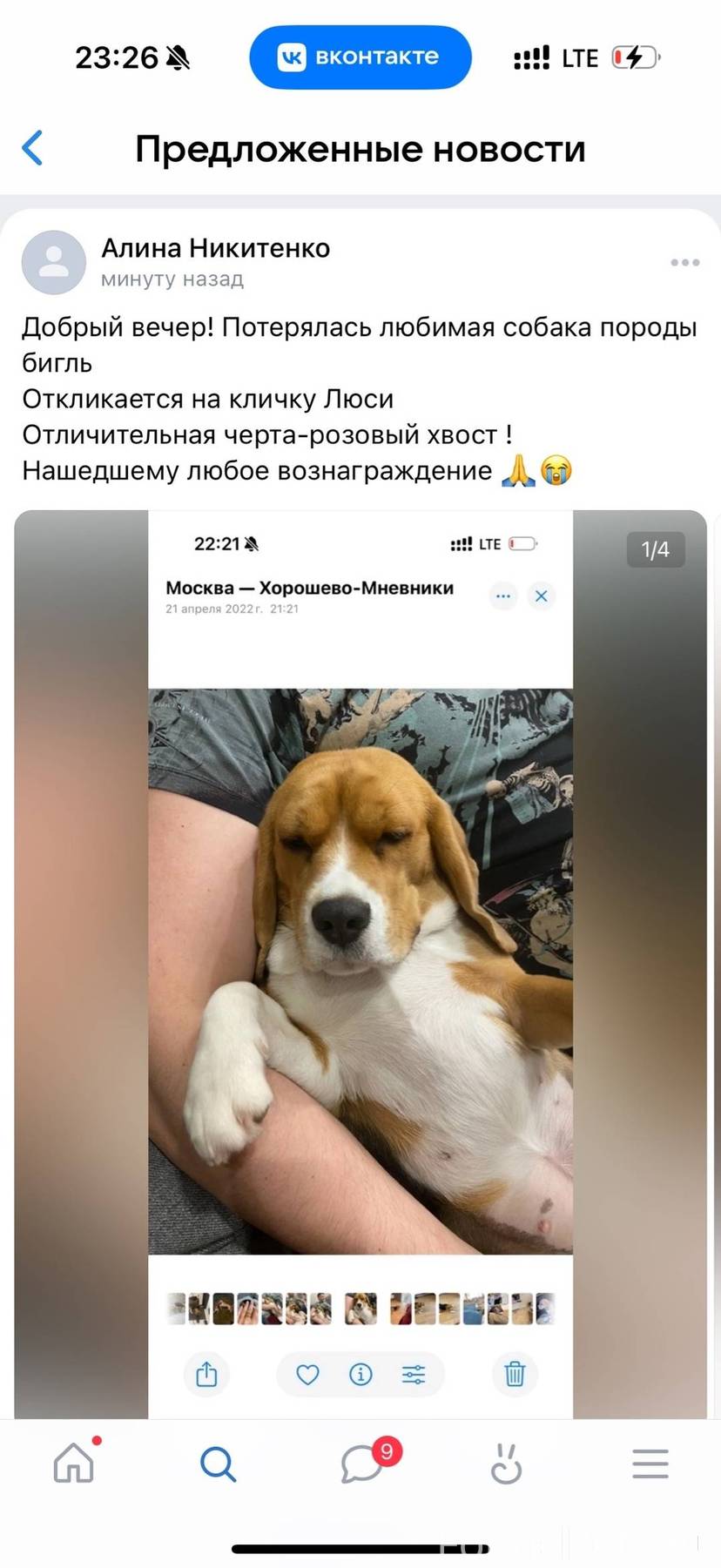Tap the info icon in photo
The height and width of the screenshot is (1568, 721).
click(x=360, y=1374)
